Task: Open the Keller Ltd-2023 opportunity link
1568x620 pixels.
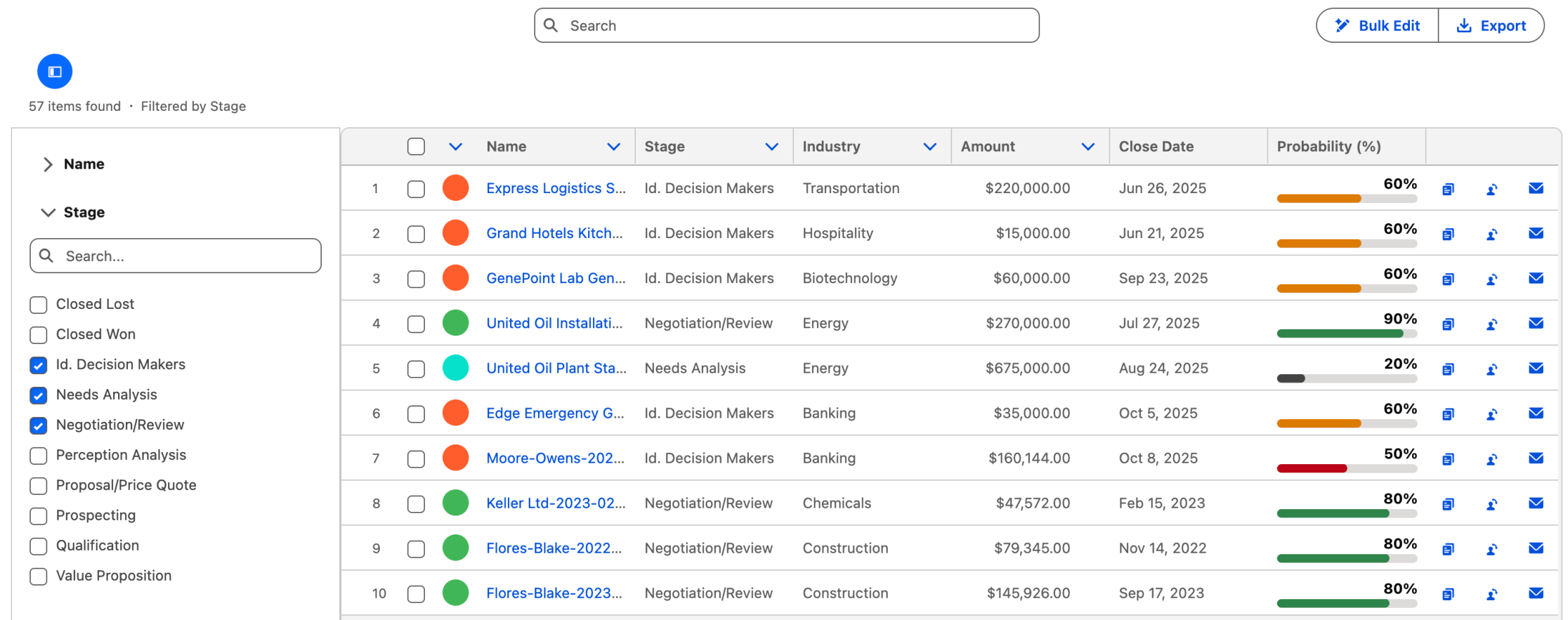Action: [x=556, y=503]
